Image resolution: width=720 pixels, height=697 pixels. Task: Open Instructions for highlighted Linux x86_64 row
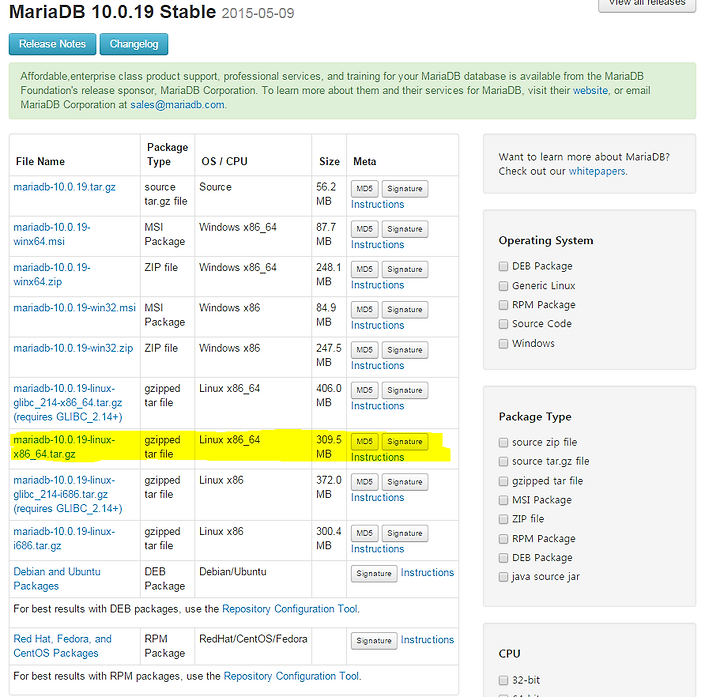(377, 458)
